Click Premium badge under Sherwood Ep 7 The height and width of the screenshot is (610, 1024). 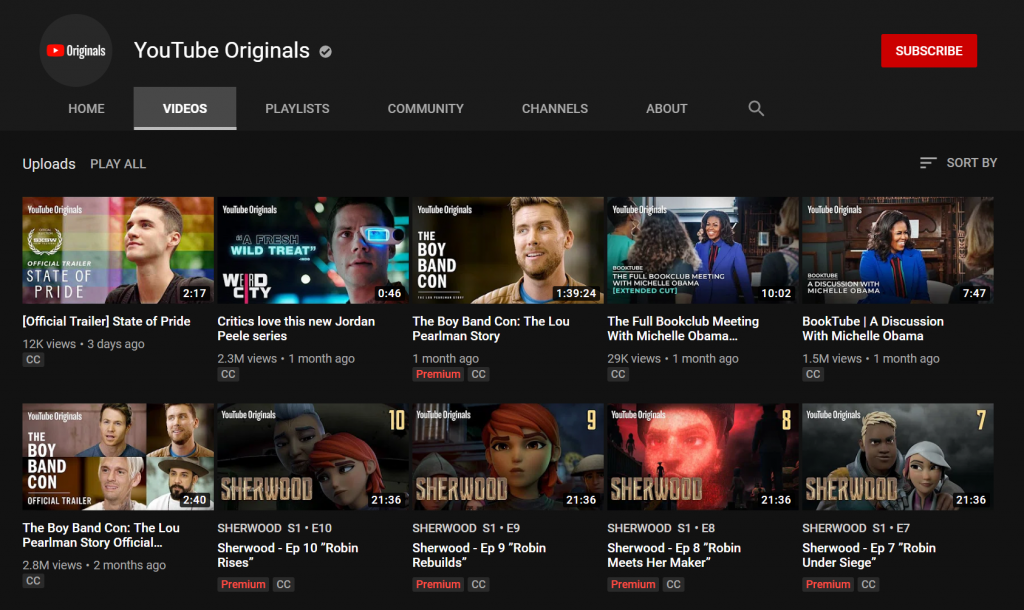[827, 585]
